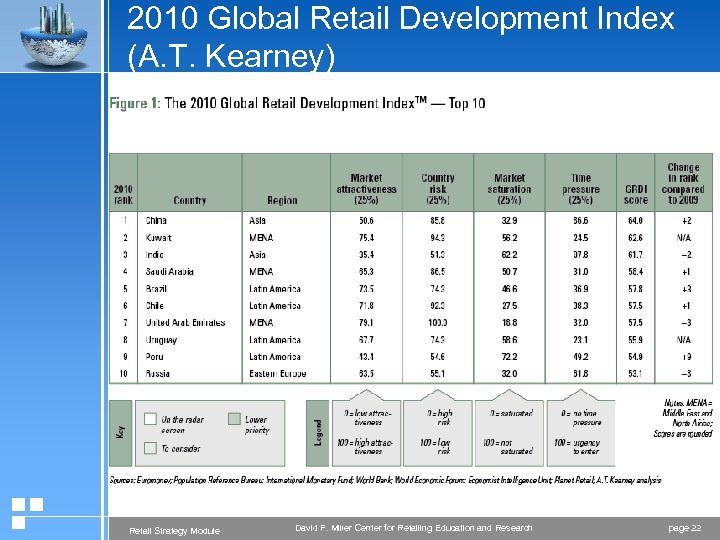Click the 'To consider' key swatch
This screenshot has width=720, height=540.
[150, 448]
